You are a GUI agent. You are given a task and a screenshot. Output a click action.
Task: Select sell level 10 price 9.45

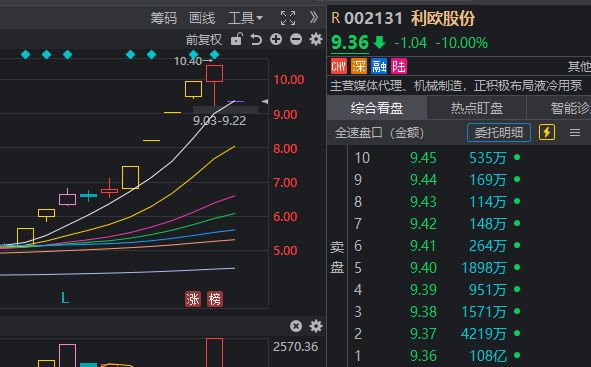coord(423,158)
